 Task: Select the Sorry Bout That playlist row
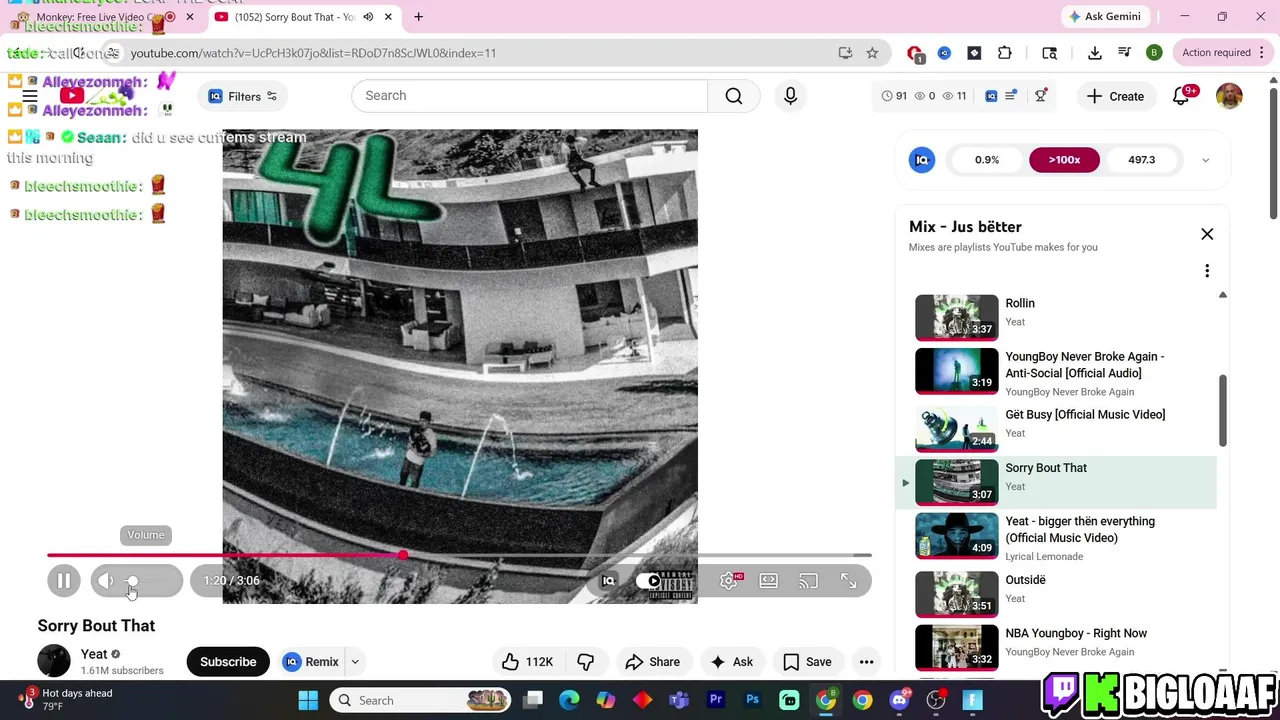point(1056,482)
